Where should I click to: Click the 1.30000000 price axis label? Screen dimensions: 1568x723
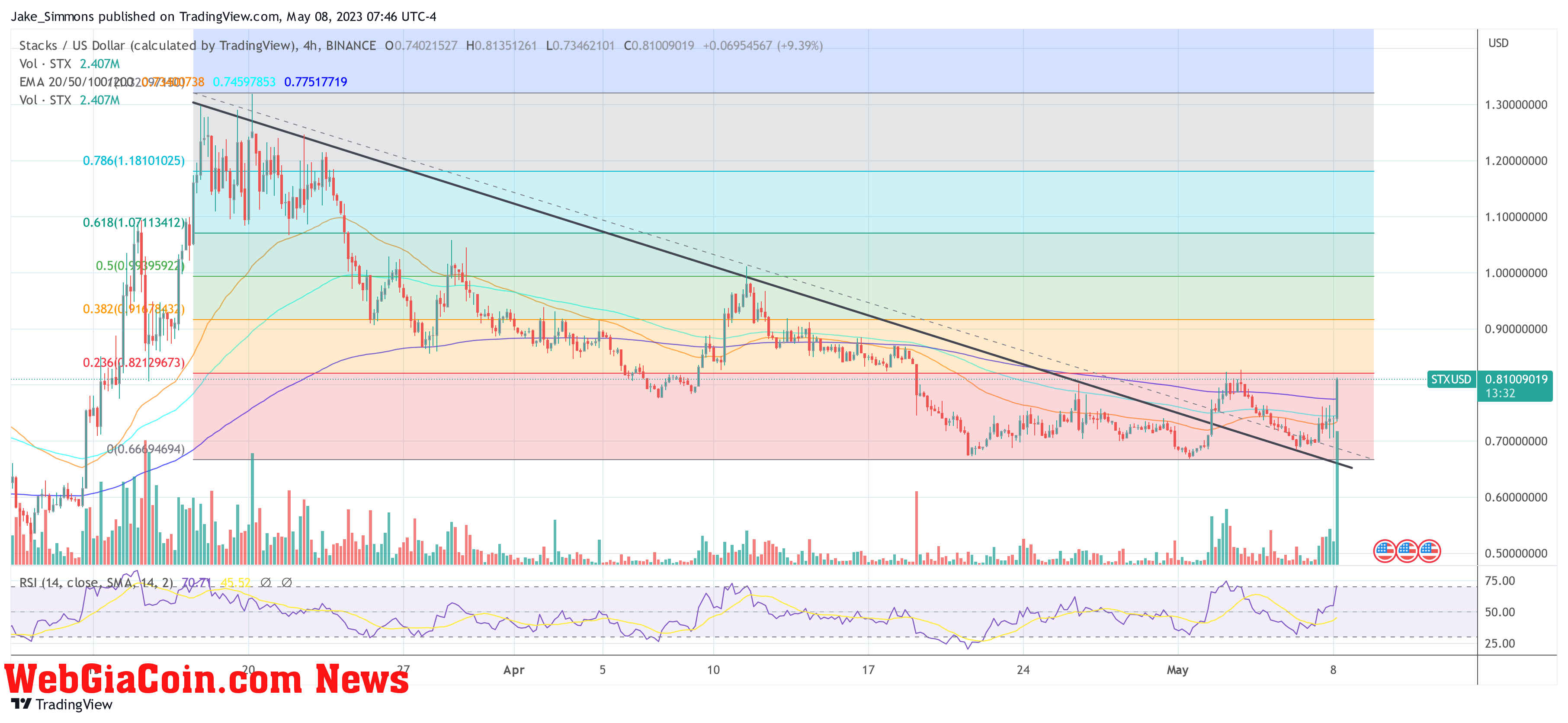[1516, 105]
